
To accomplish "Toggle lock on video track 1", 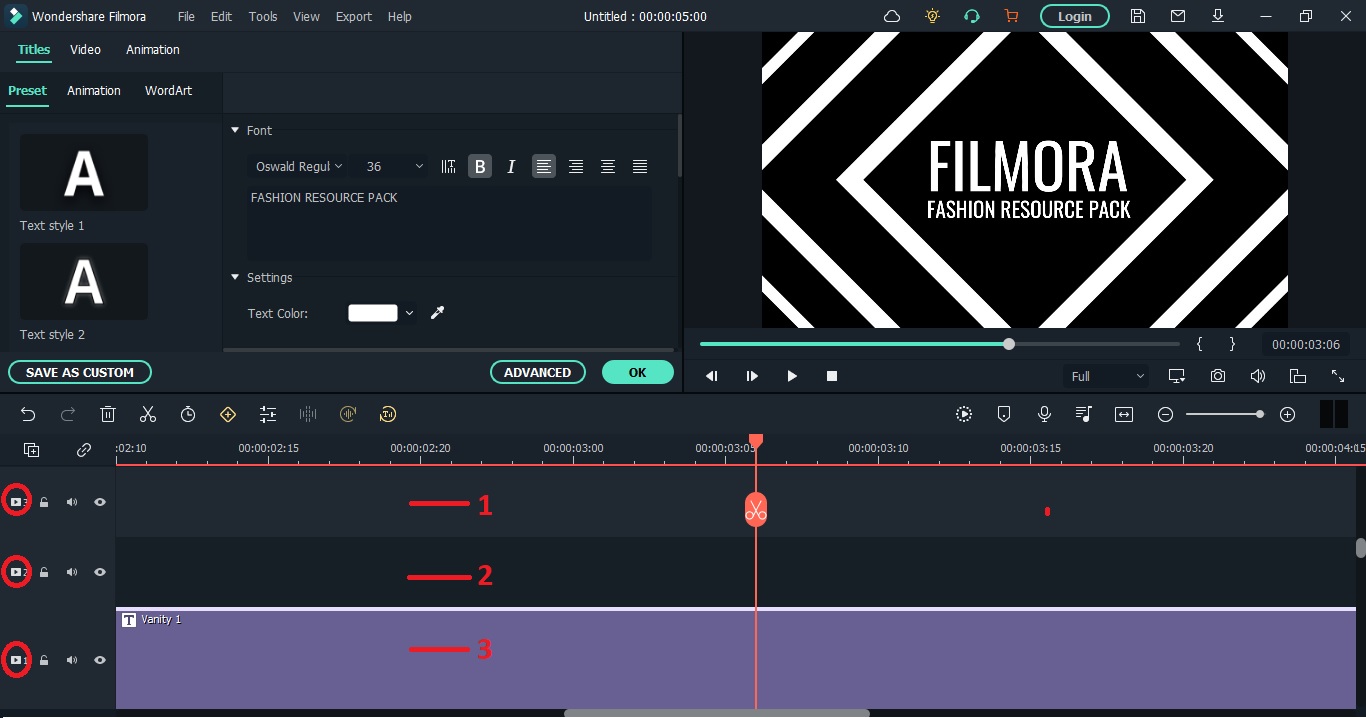I will [x=44, y=660].
